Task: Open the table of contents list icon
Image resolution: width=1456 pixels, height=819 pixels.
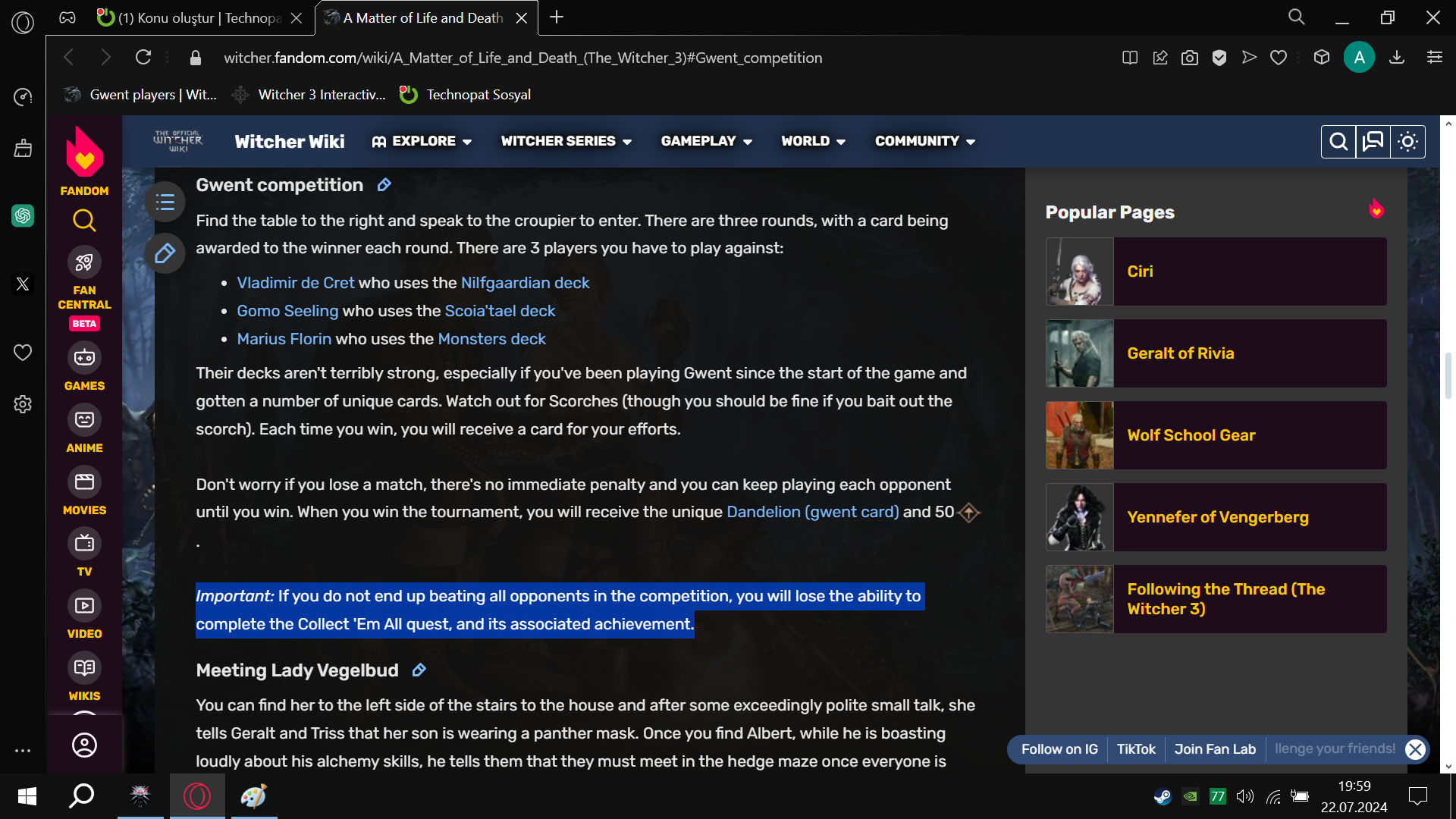Action: (x=165, y=202)
